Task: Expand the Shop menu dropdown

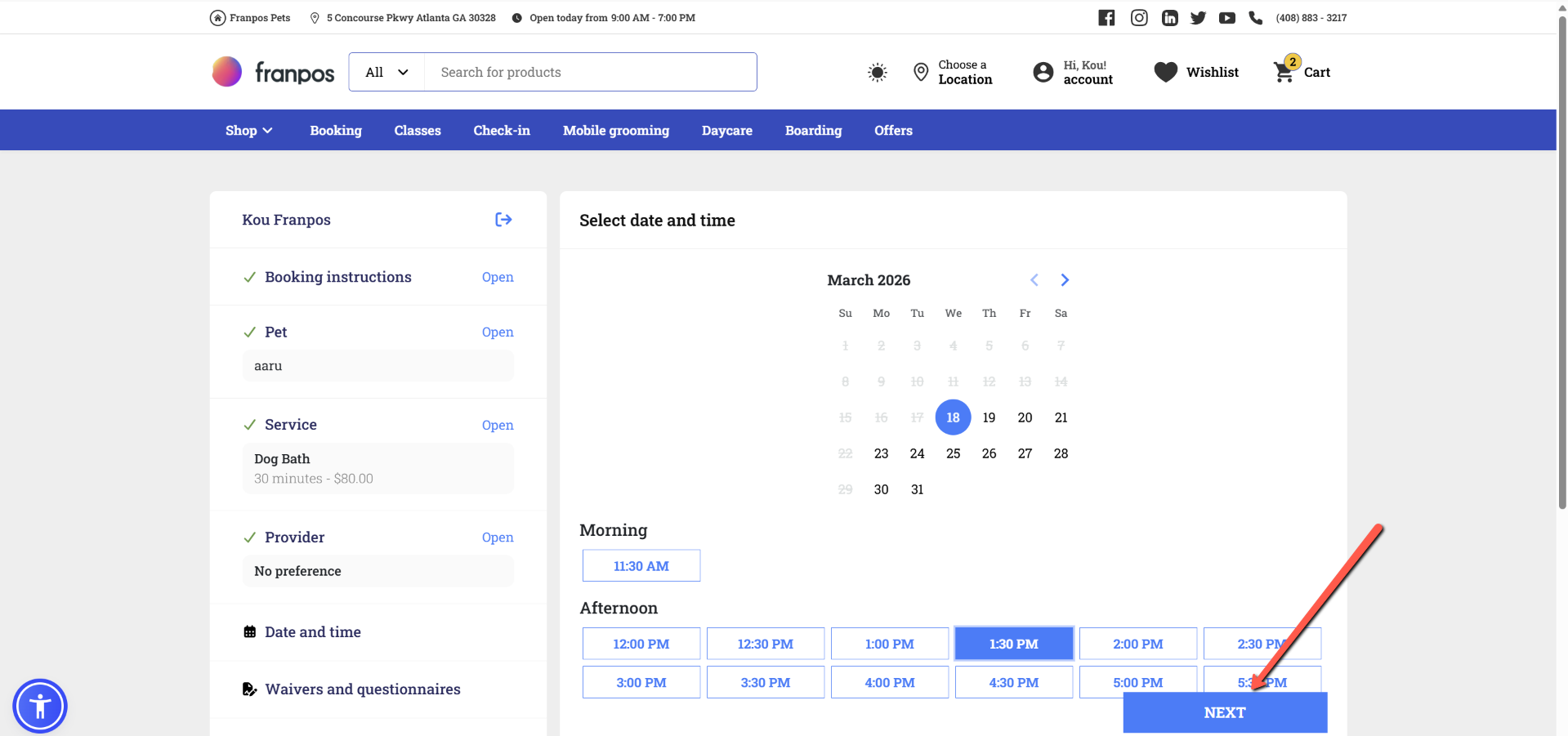Action: [x=248, y=131]
